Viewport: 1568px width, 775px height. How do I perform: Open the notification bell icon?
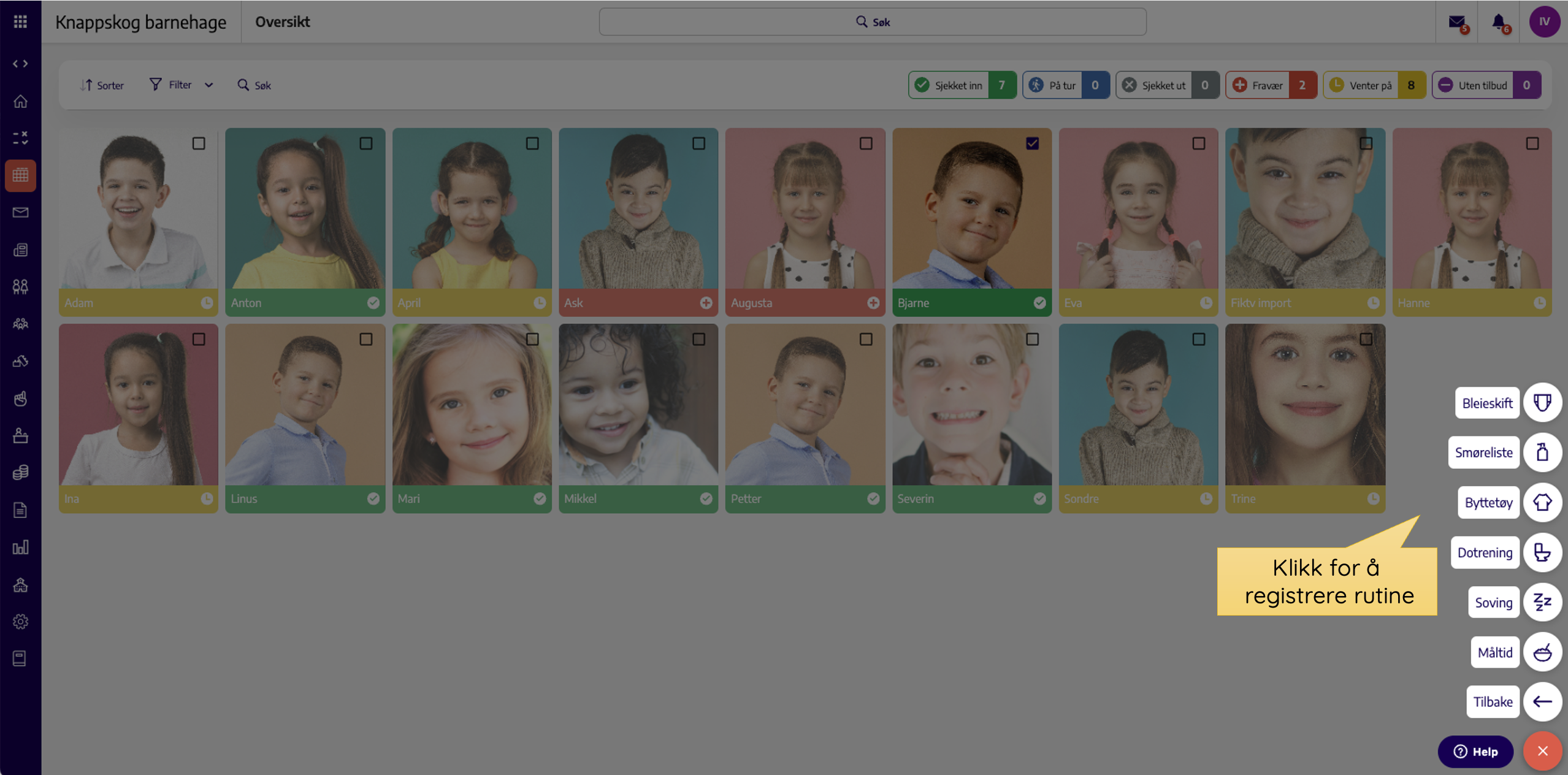[1500, 23]
